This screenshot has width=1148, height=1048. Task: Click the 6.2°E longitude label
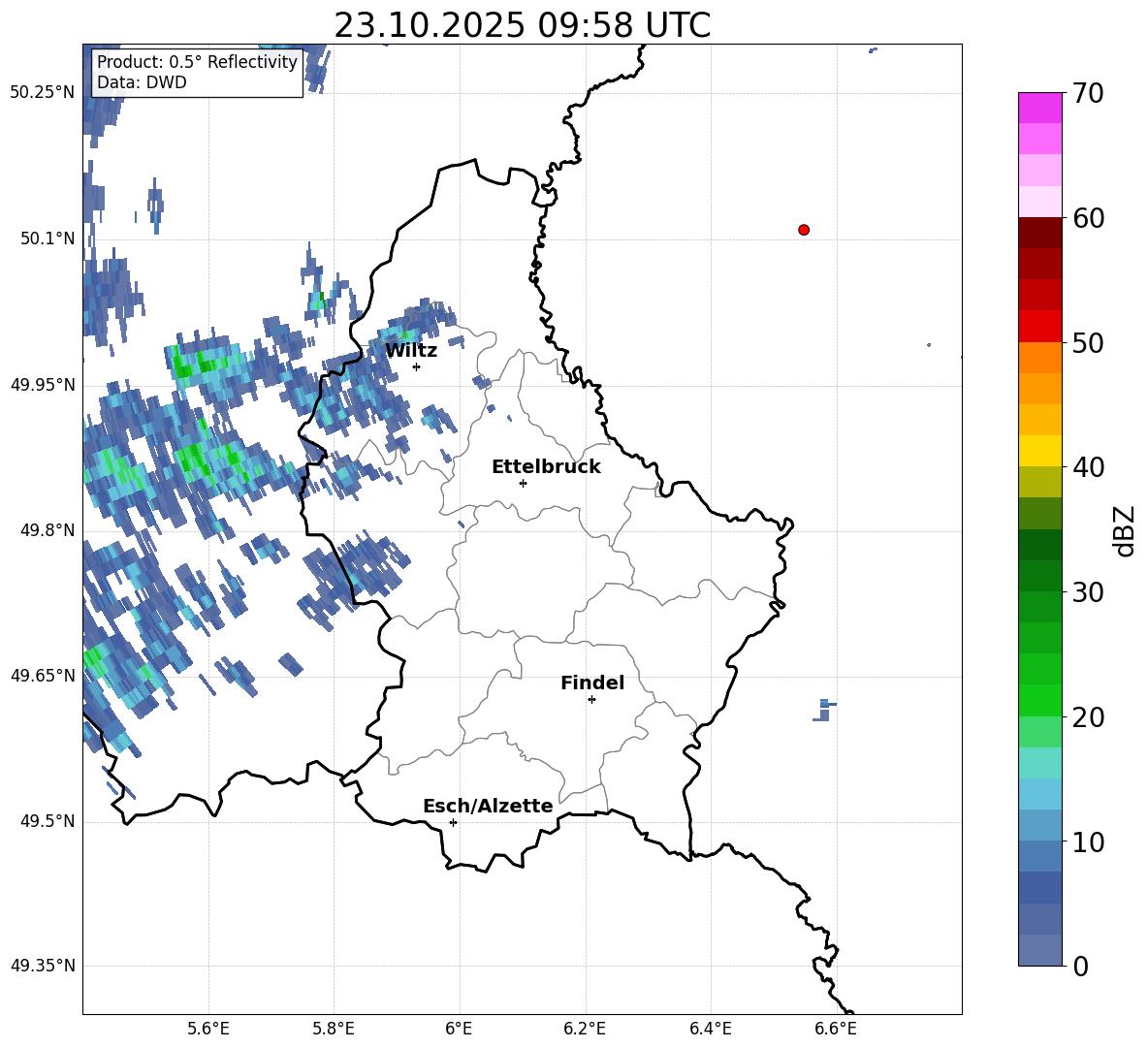click(585, 1029)
